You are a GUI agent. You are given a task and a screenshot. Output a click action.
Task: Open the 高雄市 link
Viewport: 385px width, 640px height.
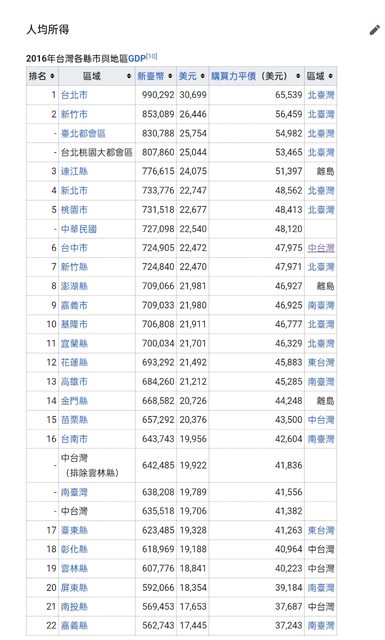click(x=74, y=382)
